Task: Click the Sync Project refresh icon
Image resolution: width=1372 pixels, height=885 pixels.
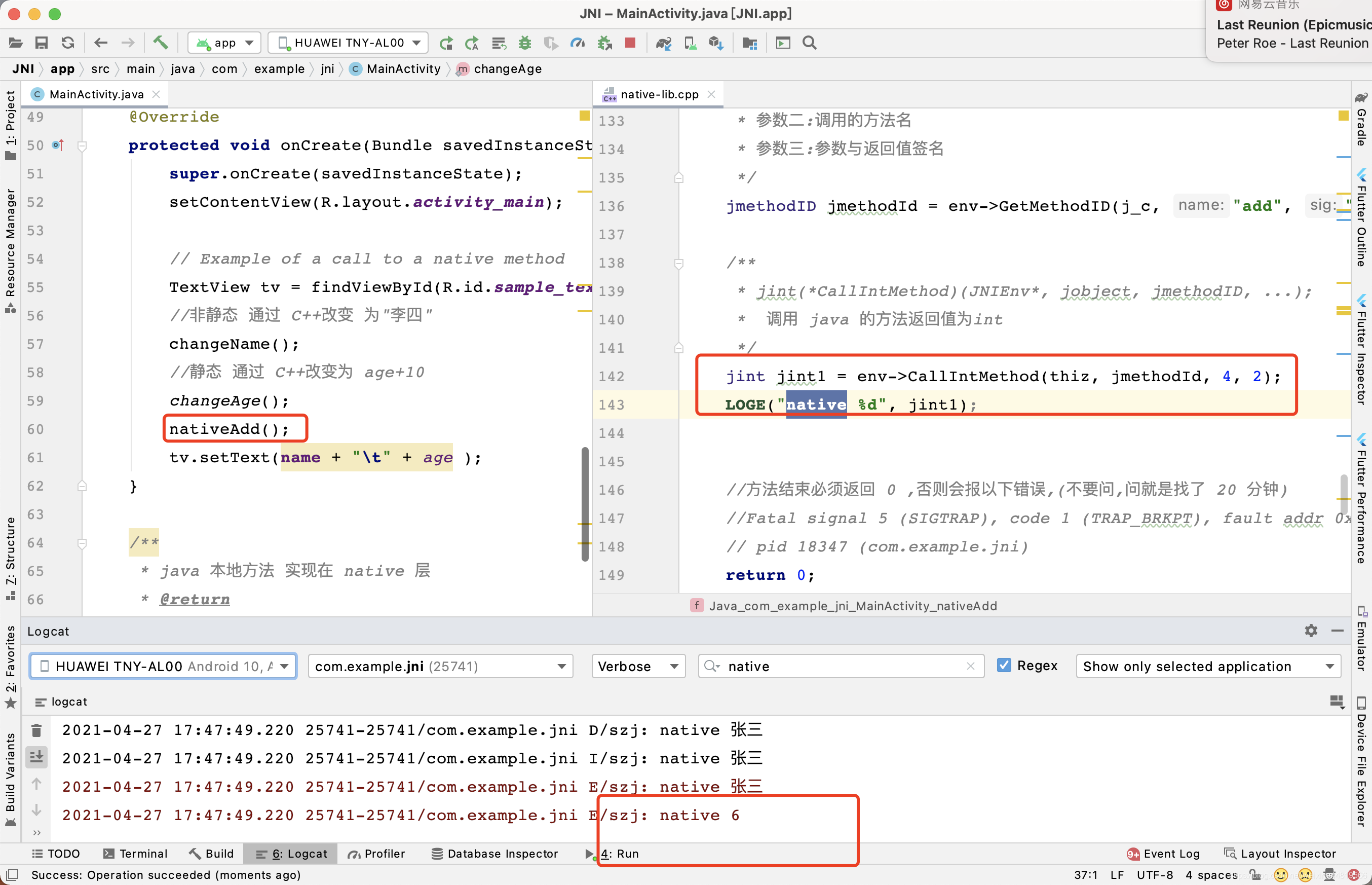Action: click(x=68, y=43)
